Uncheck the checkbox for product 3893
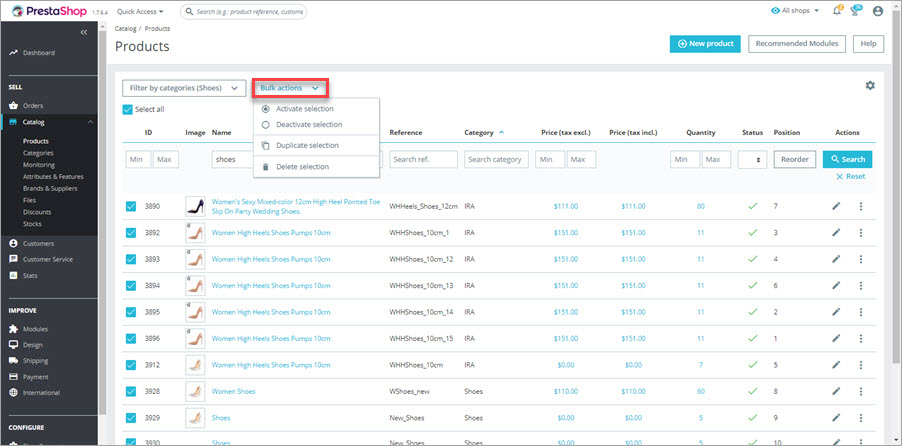The height and width of the screenshot is (446, 902). 131,259
